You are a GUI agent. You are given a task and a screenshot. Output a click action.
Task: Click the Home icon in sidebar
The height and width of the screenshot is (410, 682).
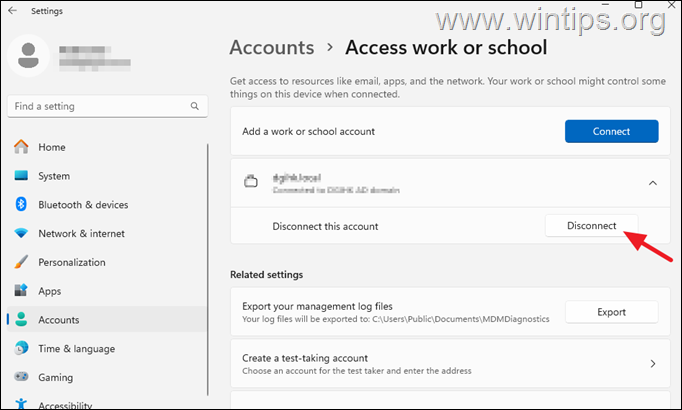[x=21, y=147]
